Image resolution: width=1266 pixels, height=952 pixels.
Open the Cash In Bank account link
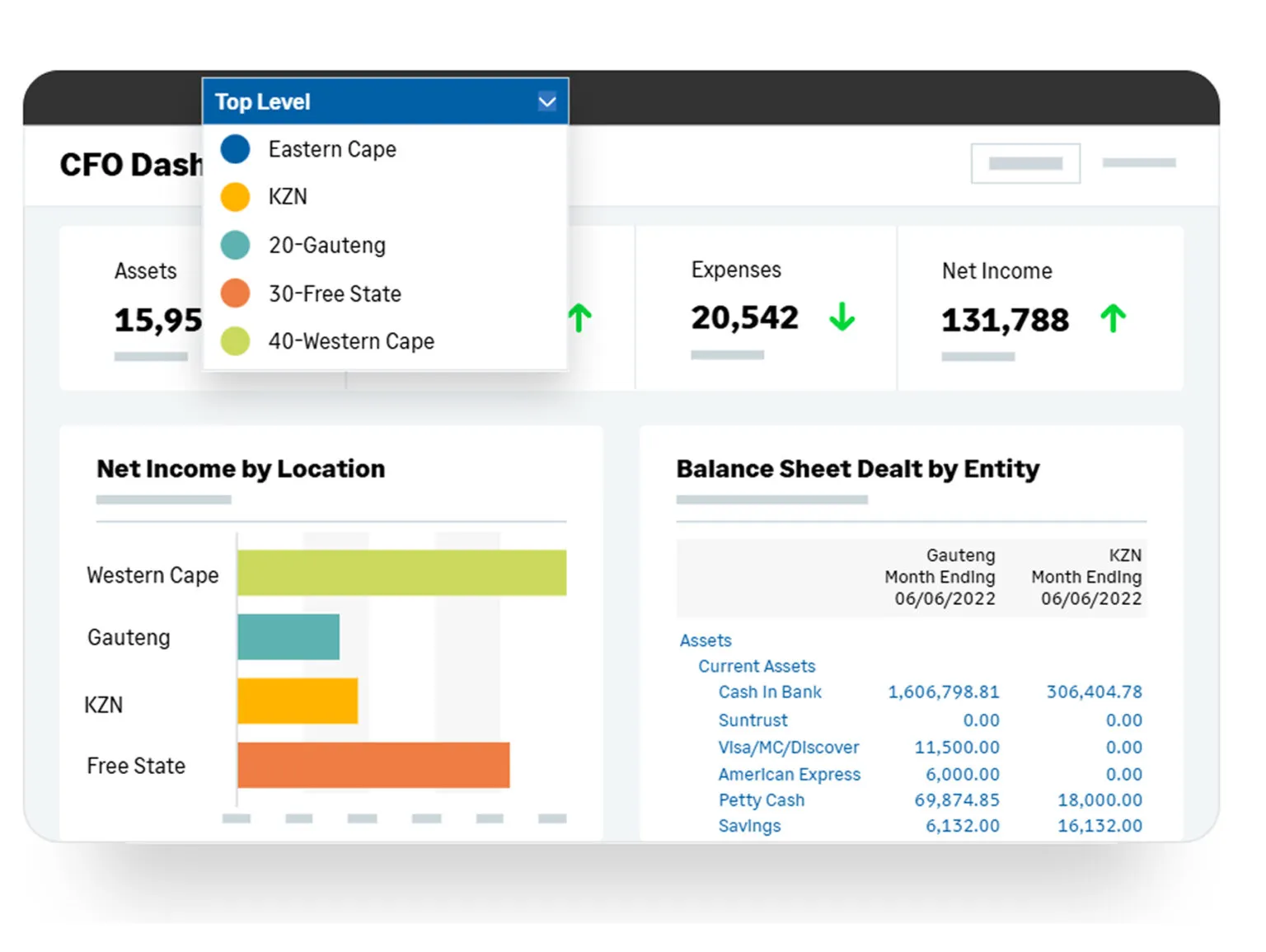[768, 692]
